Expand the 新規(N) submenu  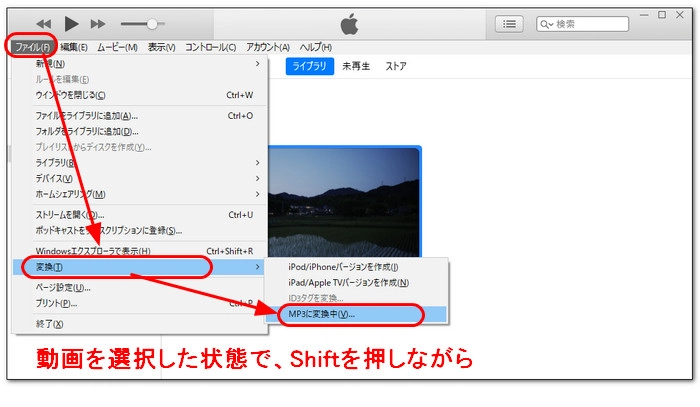(x=141, y=64)
